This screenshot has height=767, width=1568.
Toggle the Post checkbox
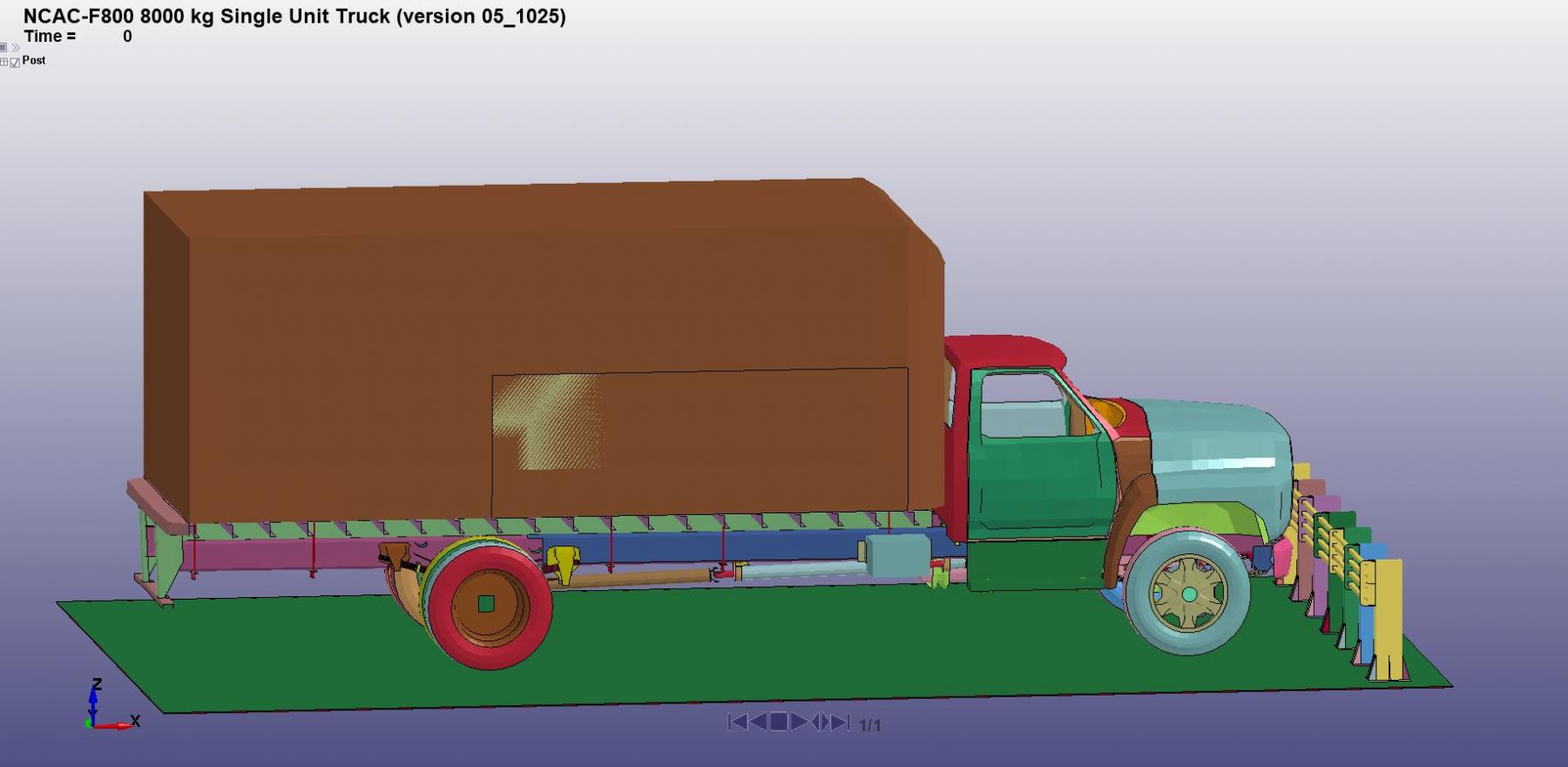click(x=15, y=62)
